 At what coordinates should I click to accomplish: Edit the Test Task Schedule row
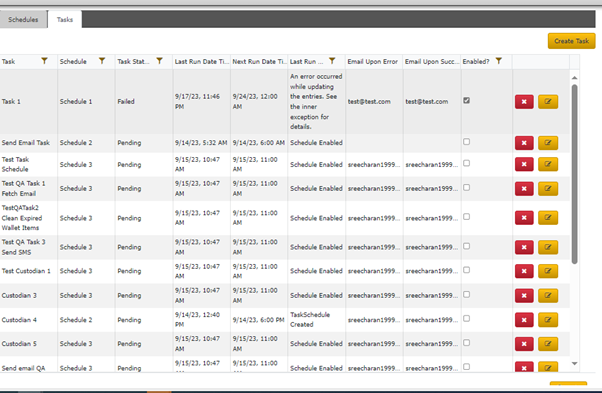tap(548, 164)
